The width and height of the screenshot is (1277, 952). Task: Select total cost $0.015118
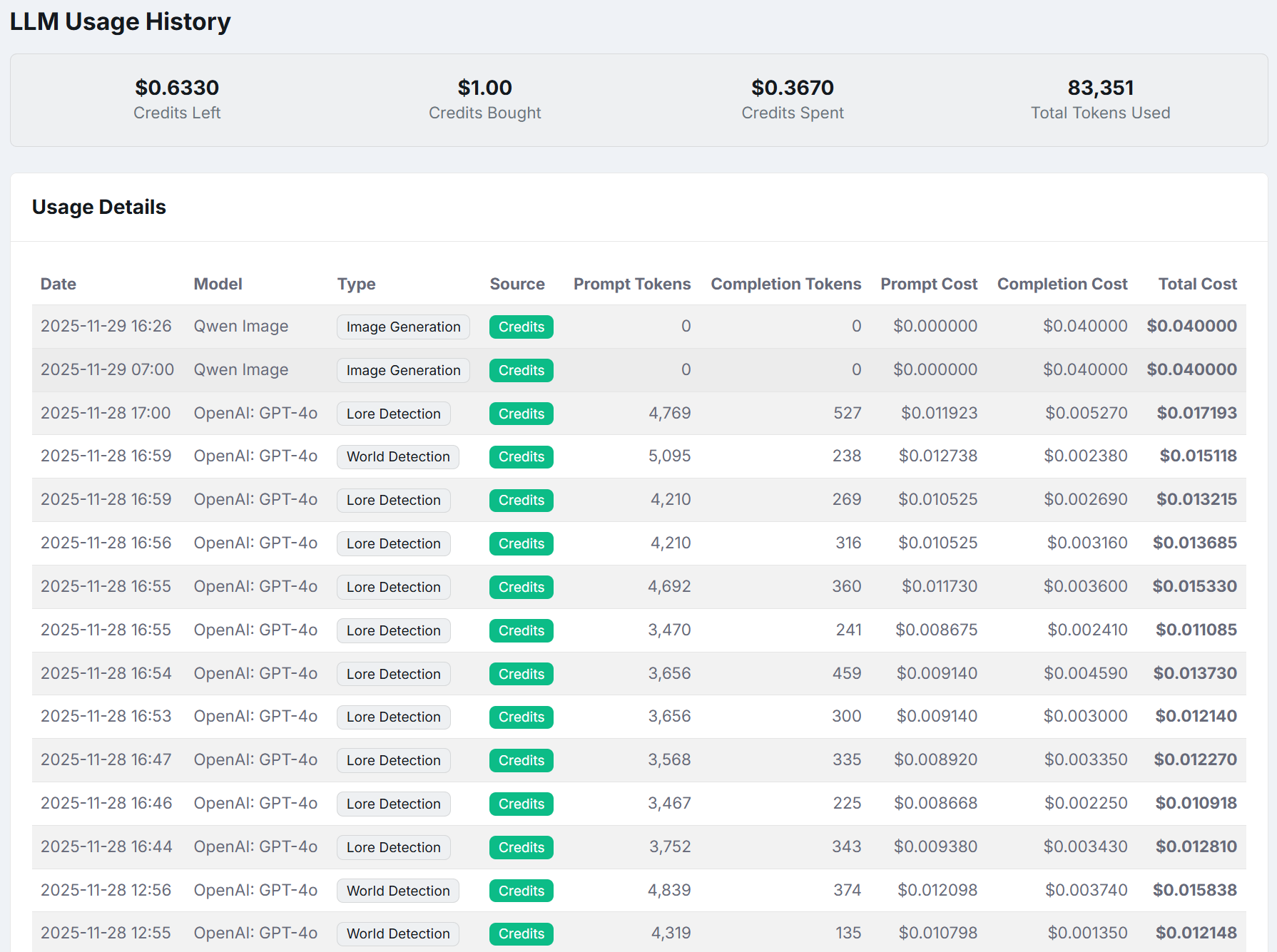tap(1199, 456)
